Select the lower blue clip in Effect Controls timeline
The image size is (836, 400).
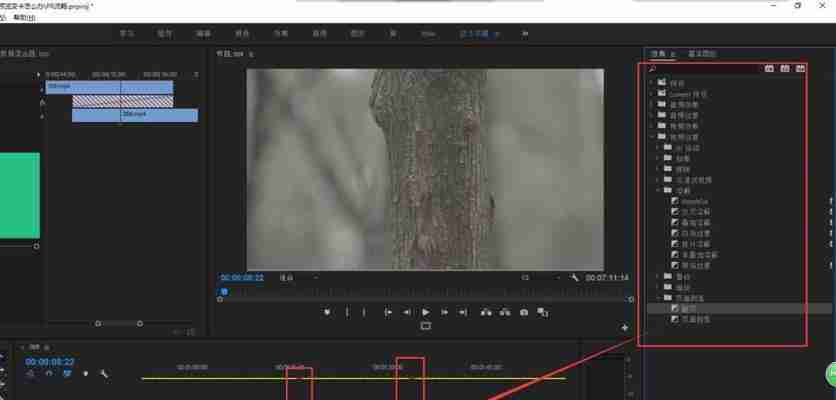(135, 115)
